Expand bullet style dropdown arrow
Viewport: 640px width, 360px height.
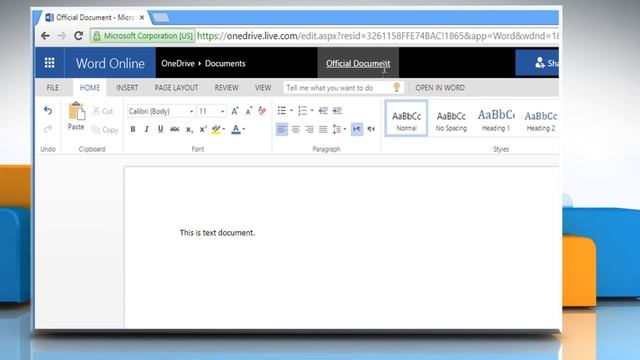click(291, 111)
